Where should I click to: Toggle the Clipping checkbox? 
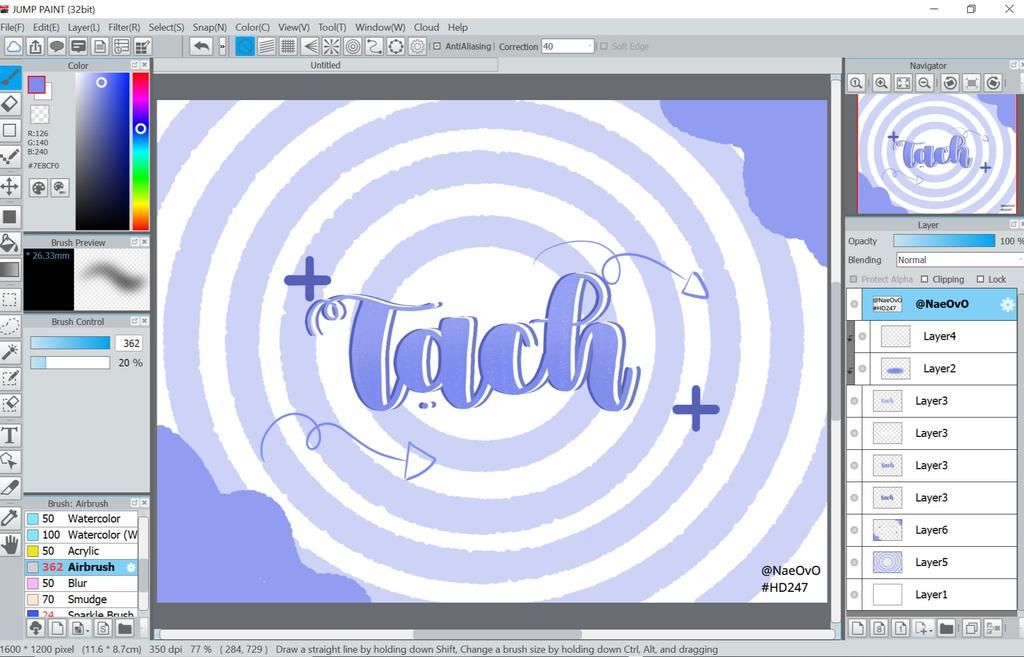[x=924, y=279]
